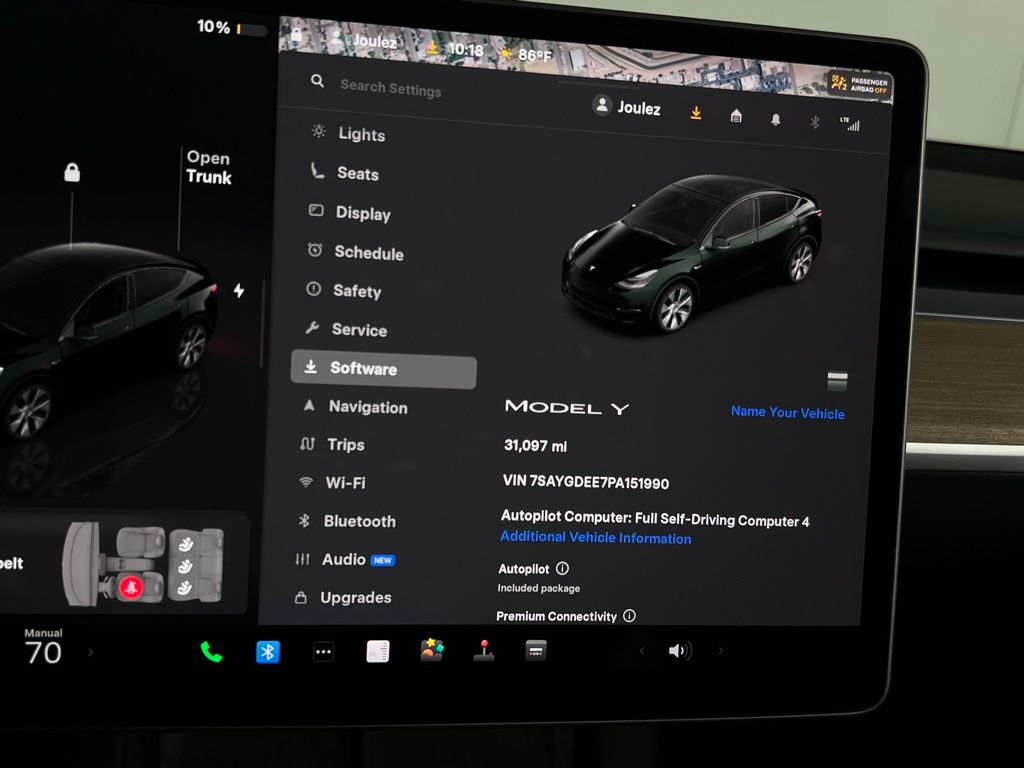Open the HomeLink garage icon

coord(736,116)
